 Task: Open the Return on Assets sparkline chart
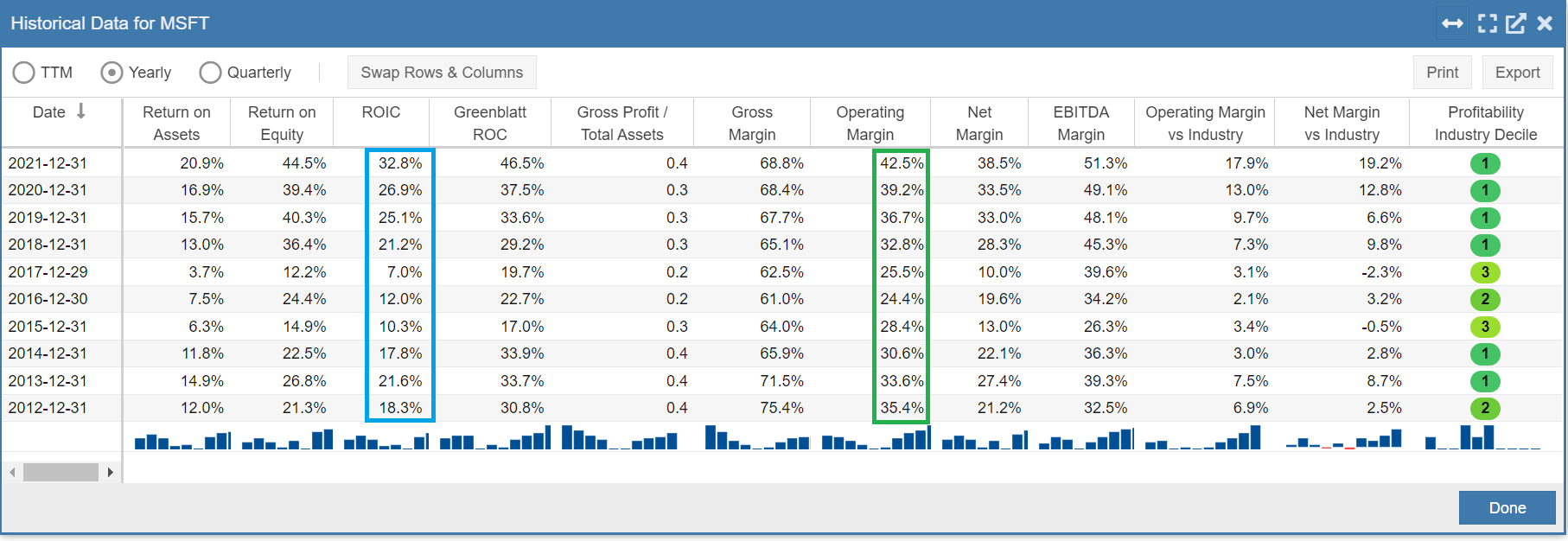(x=182, y=440)
